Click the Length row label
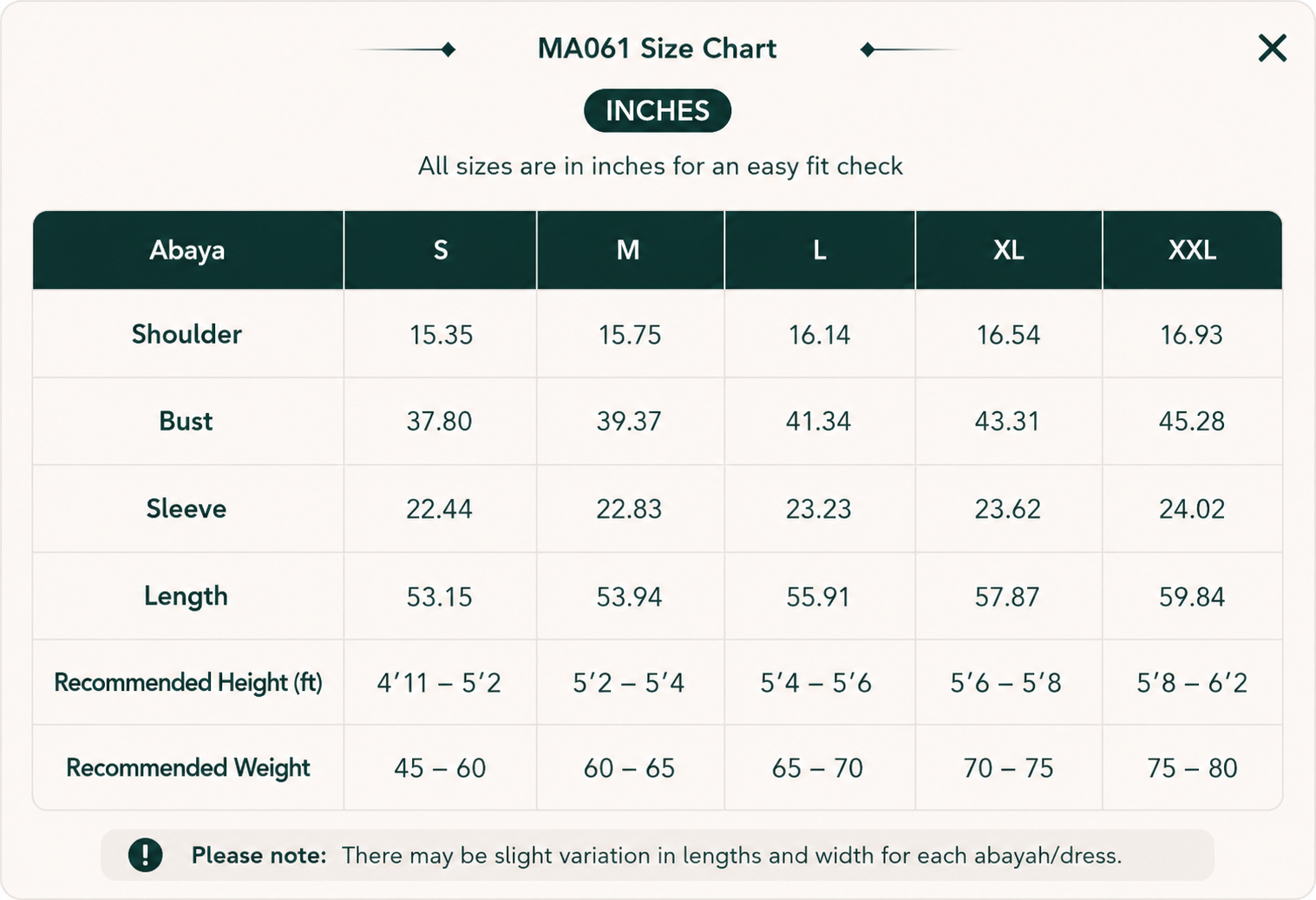The height and width of the screenshot is (900, 1316). click(187, 596)
